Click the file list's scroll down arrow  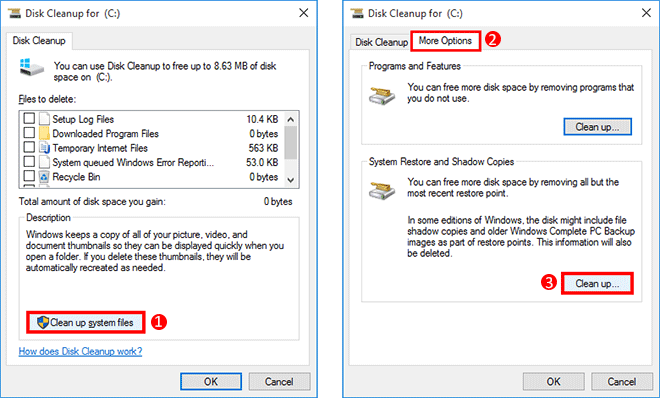290,180
